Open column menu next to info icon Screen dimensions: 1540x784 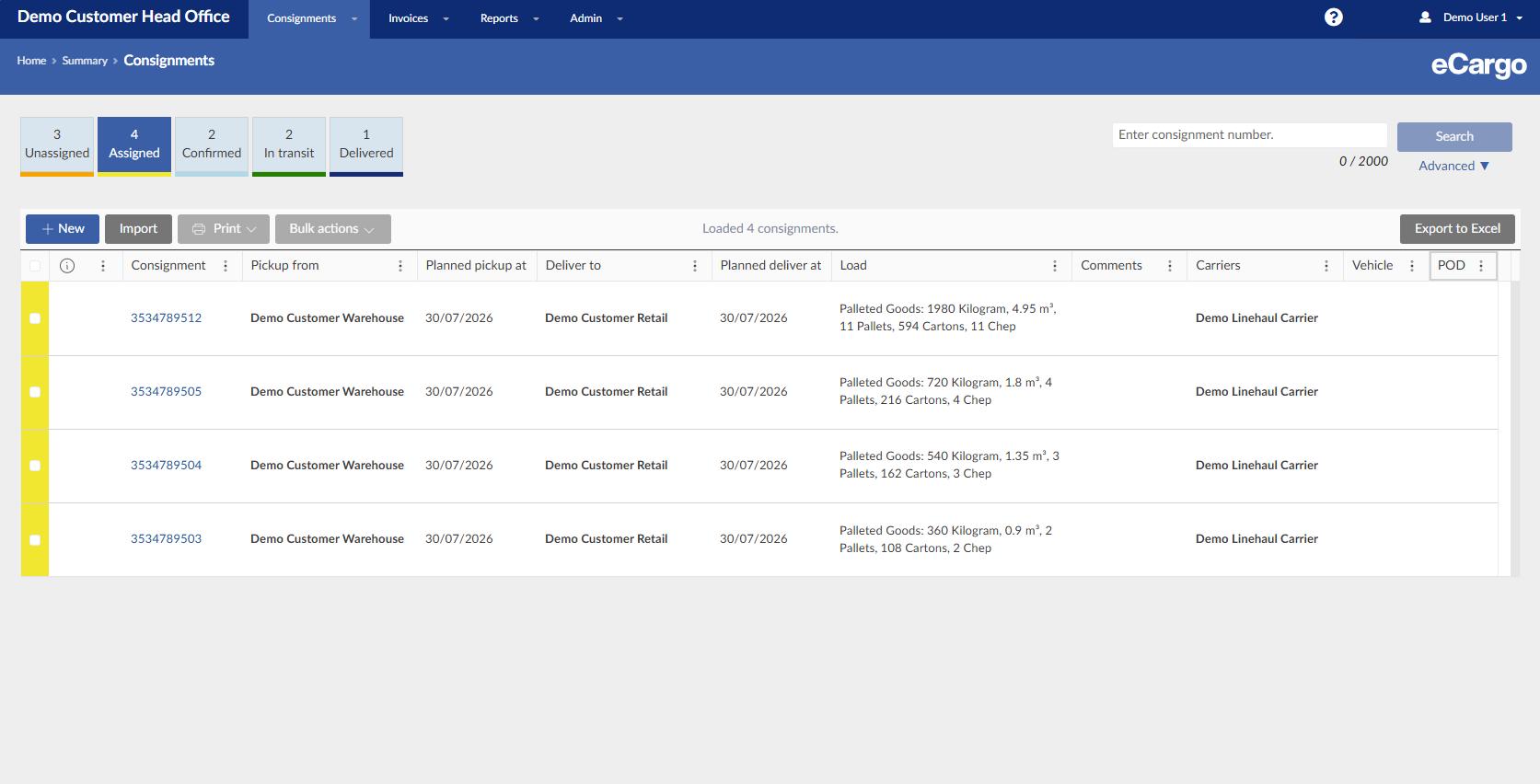(103, 266)
